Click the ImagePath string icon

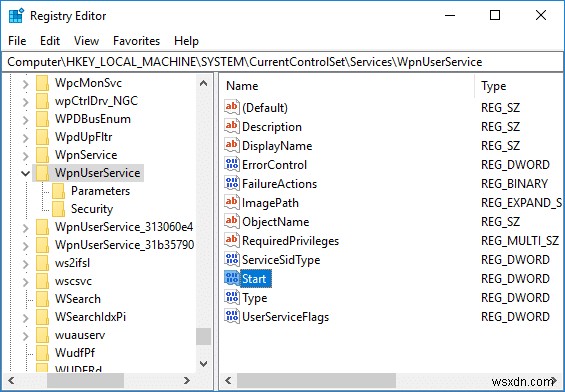click(x=232, y=202)
